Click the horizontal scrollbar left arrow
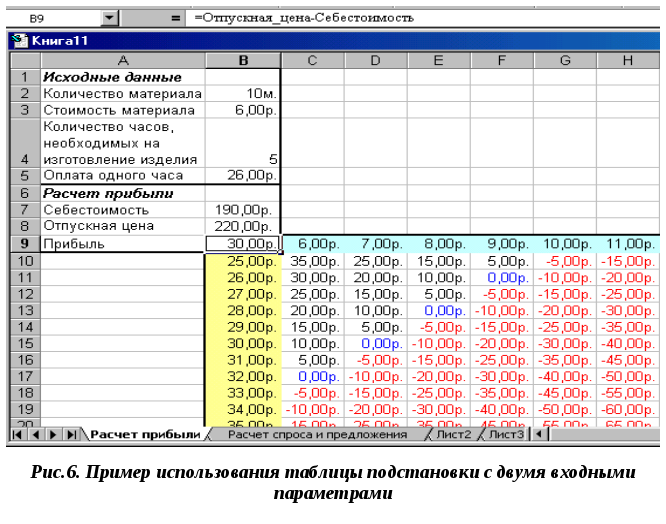 (x=539, y=434)
